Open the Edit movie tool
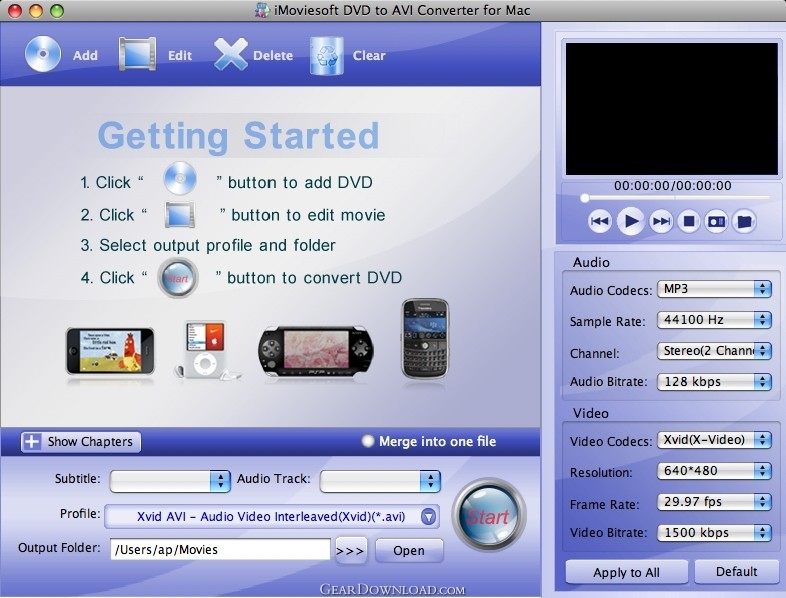 click(137, 54)
